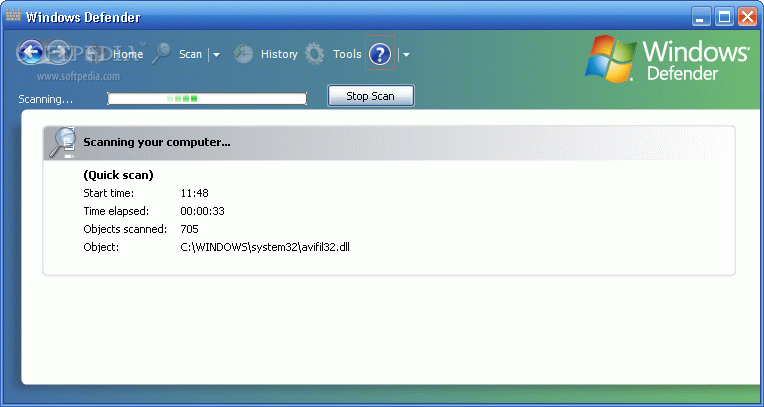Open the History page label
The width and height of the screenshot is (764, 407).
click(279, 54)
